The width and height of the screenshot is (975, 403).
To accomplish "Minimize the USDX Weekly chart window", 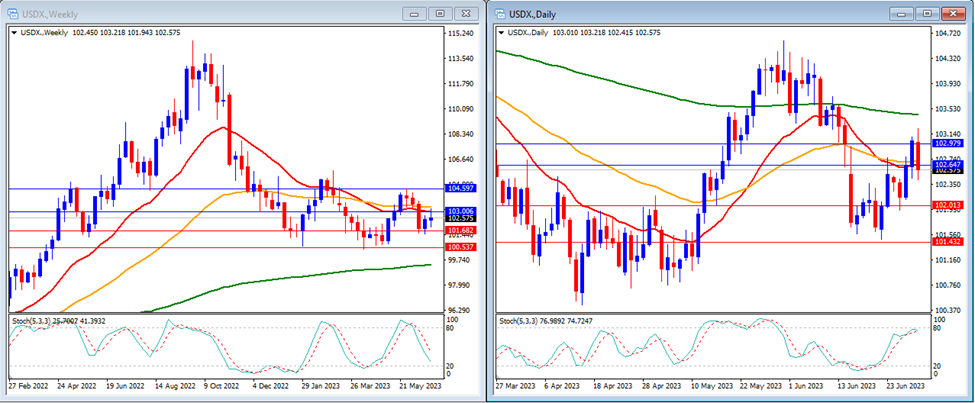I will coord(415,13).
